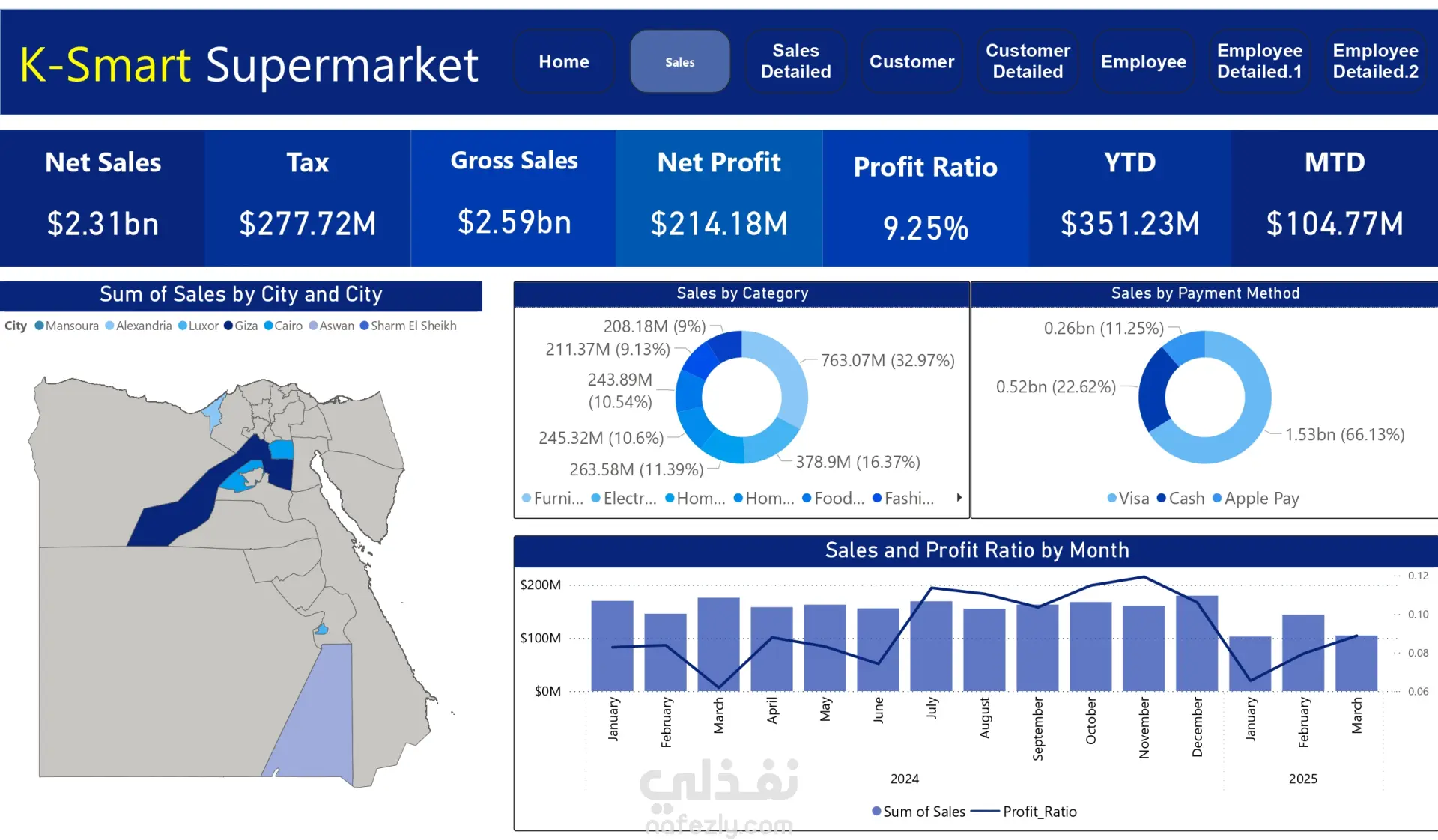Viewport: 1438px width, 840px height.
Task: Switch to the Customer page tab
Action: (911, 62)
